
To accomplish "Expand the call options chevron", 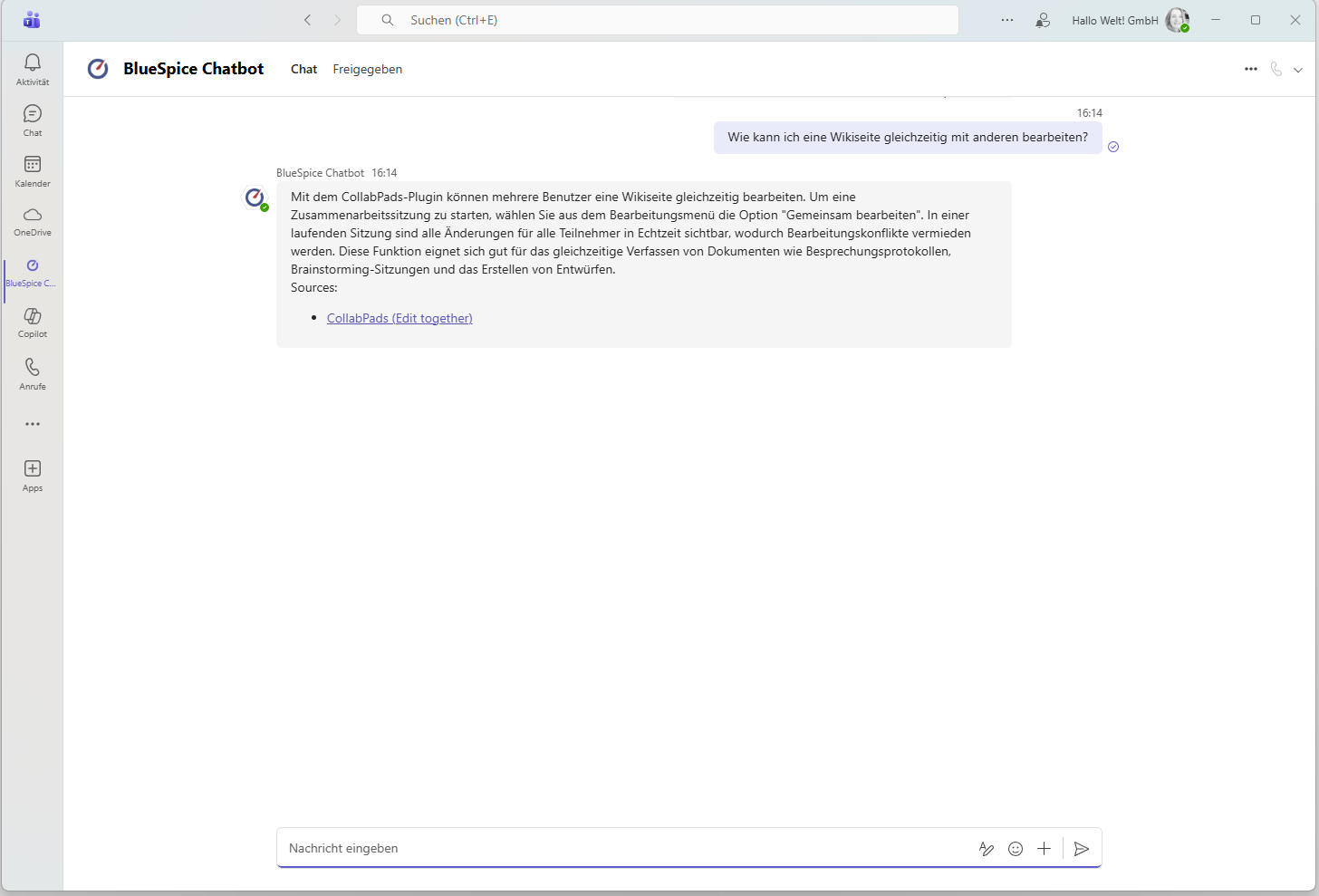I will coord(1298,70).
